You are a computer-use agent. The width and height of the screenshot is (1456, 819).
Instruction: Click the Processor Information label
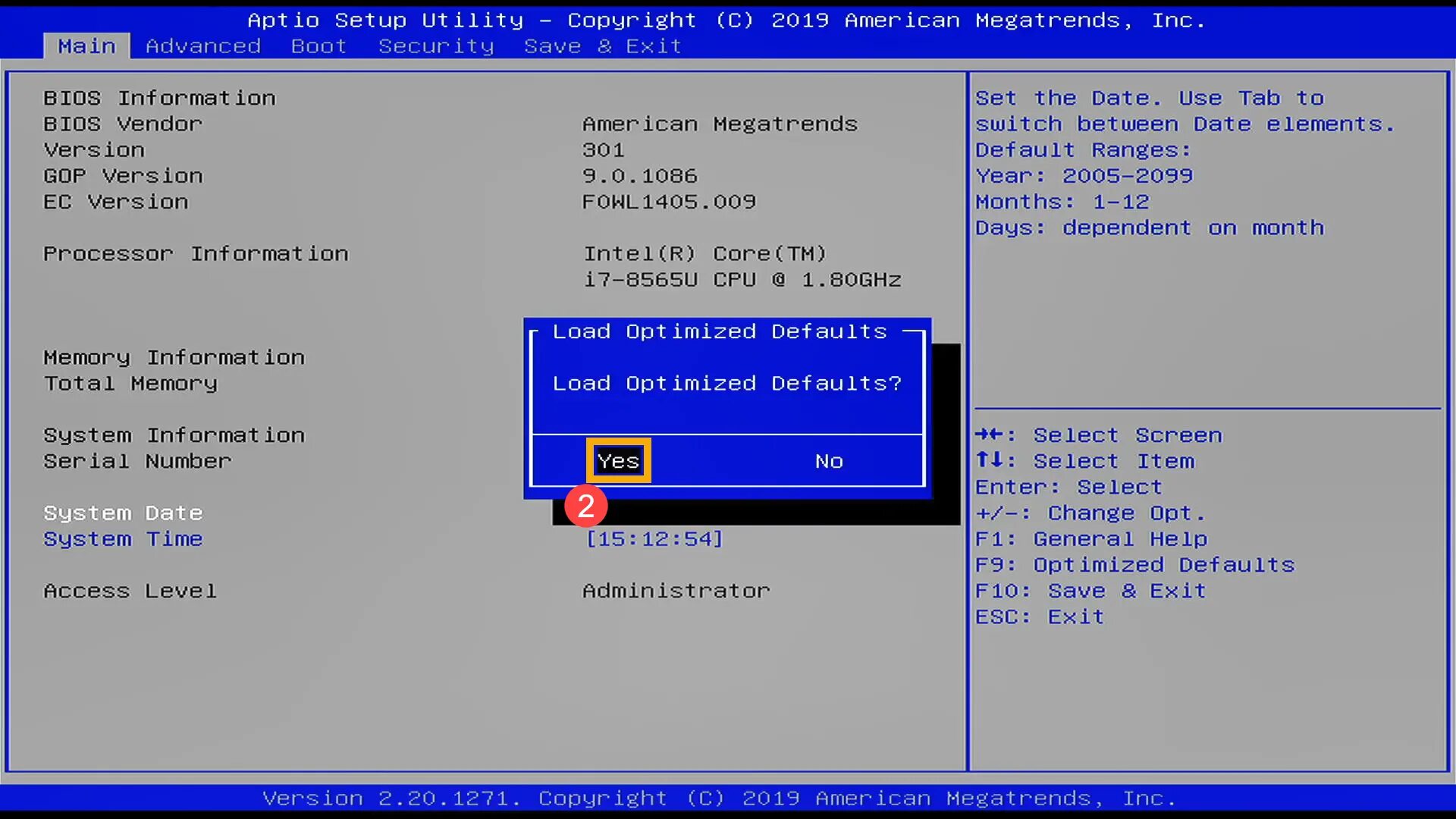(196, 253)
